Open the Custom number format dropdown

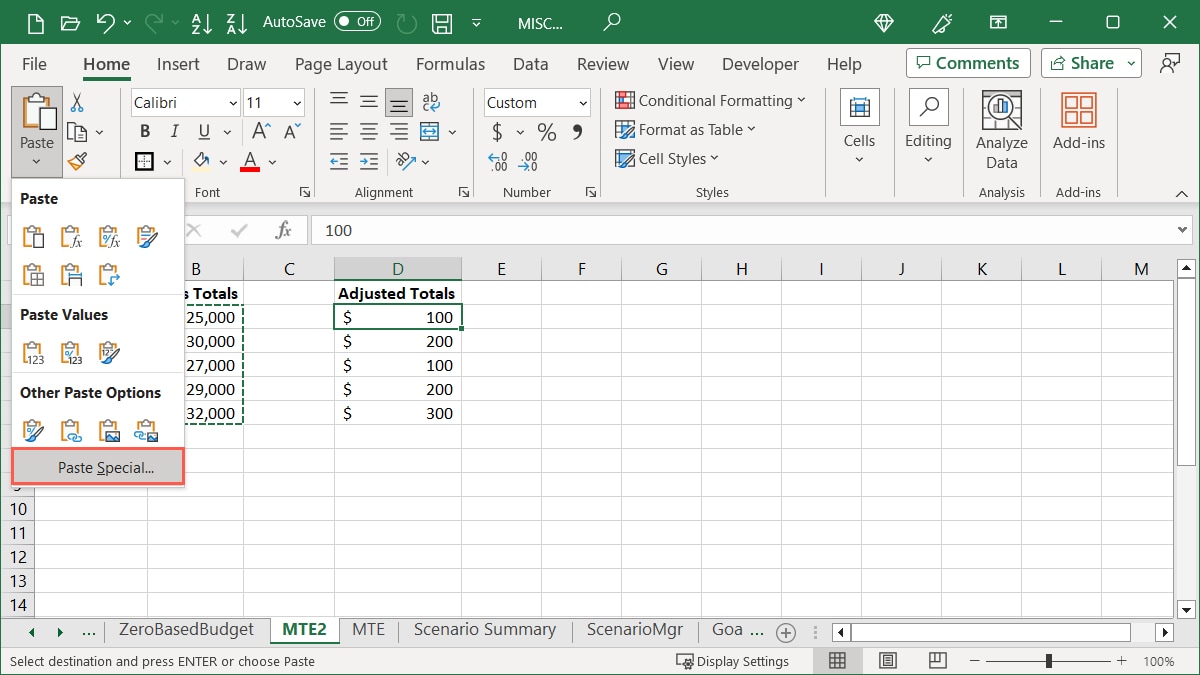[583, 103]
